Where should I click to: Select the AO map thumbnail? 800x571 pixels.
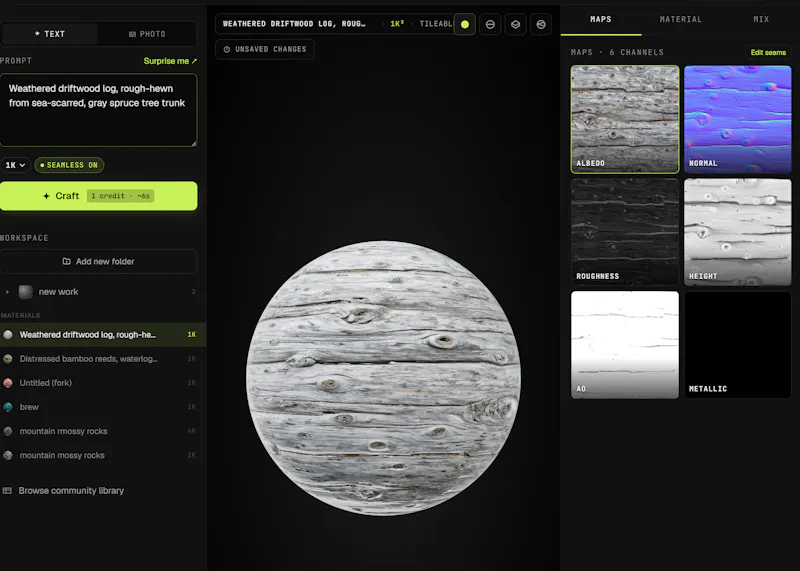(625, 345)
